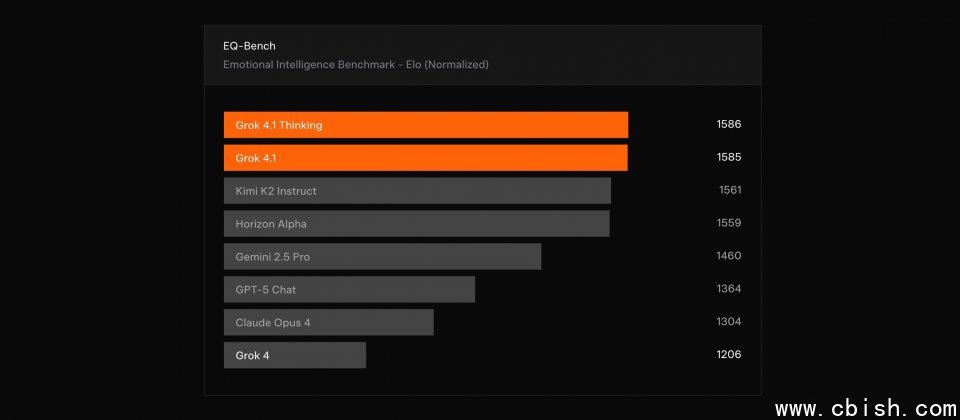Select the Claude Opus 4 bar
The height and width of the screenshot is (420, 960).
tap(328, 323)
